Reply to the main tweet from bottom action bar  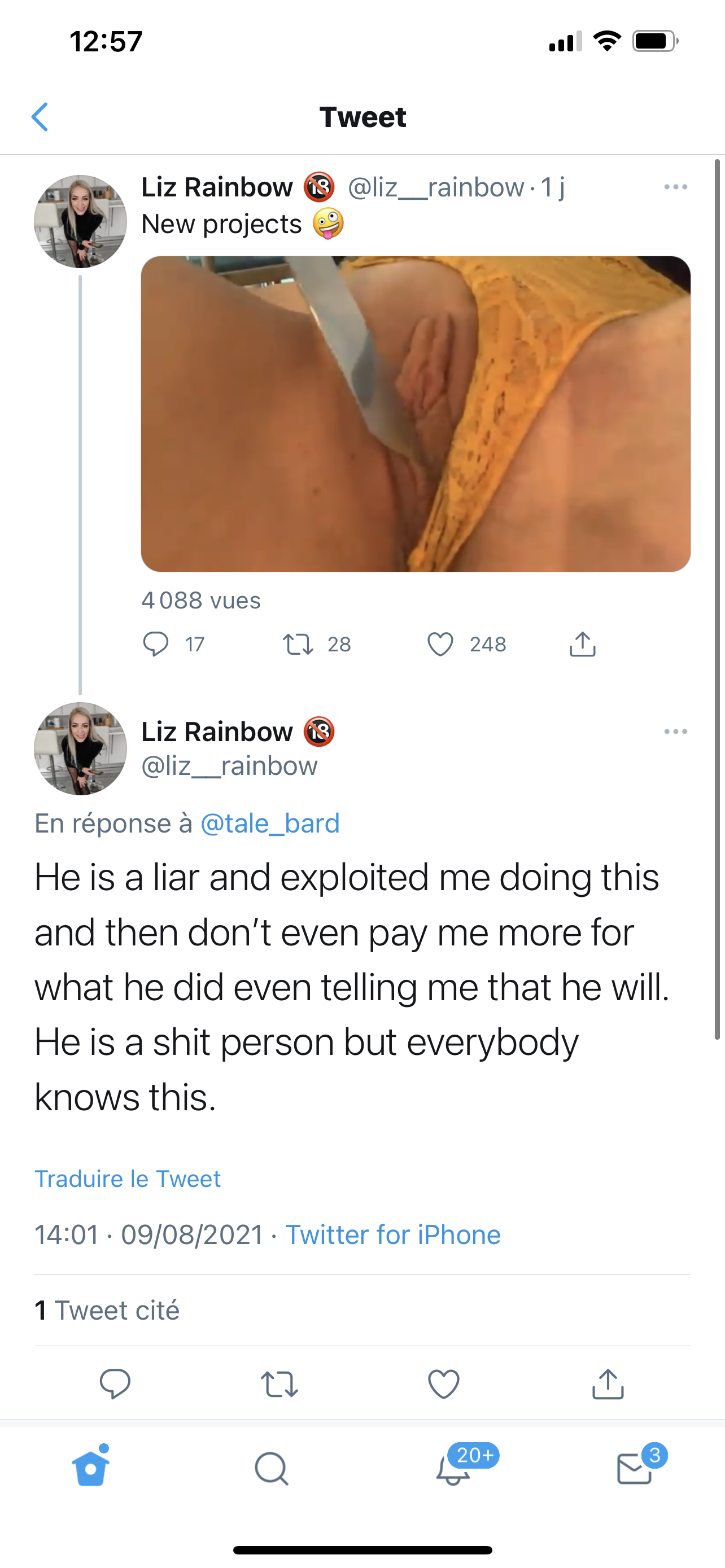115,1383
